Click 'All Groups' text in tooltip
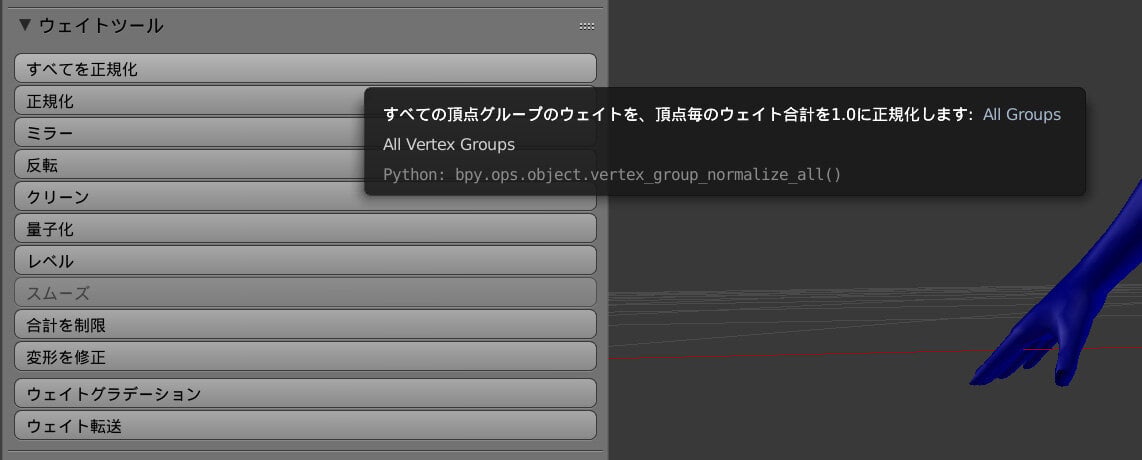The image size is (1142, 460). click(x=1022, y=114)
